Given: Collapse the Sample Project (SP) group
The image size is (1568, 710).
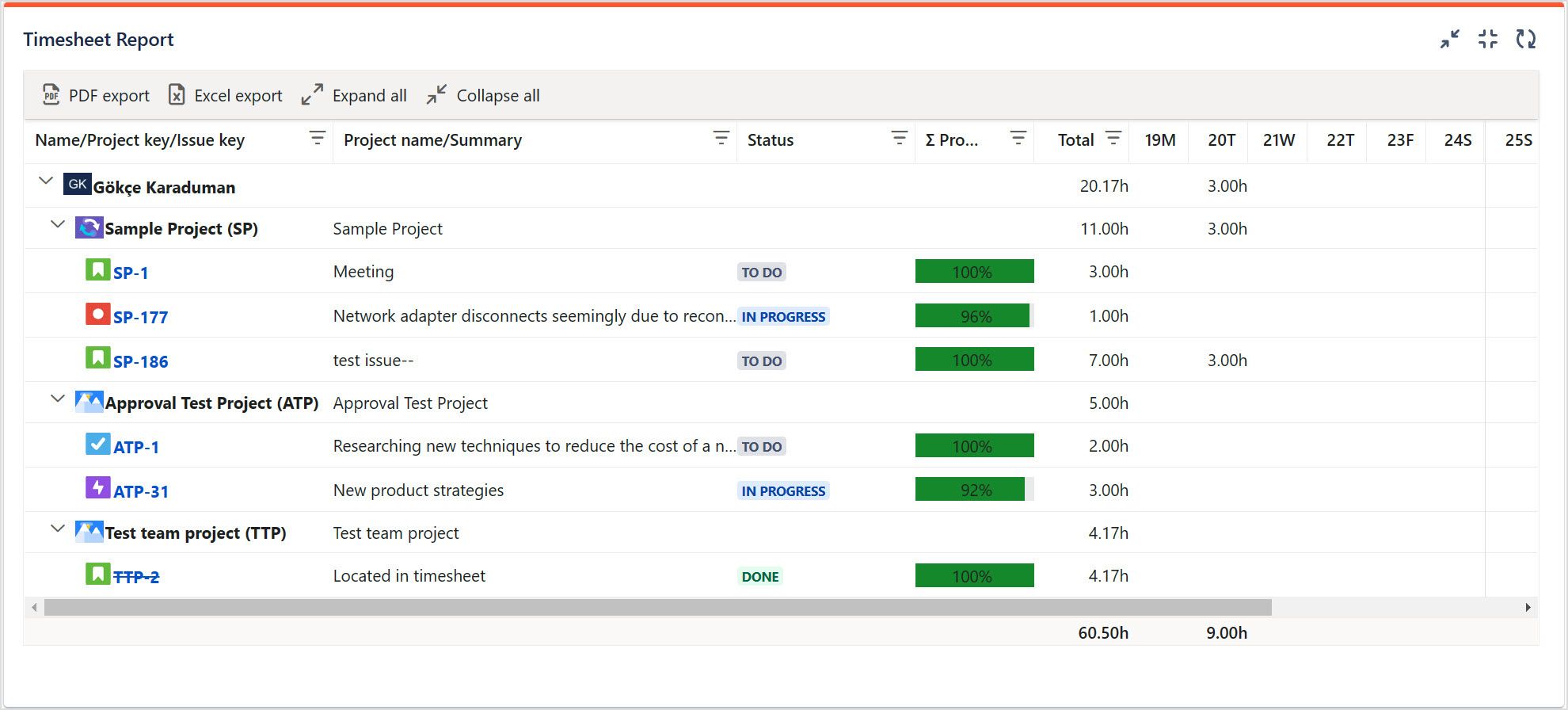Looking at the screenshot, I should (58, 224).
